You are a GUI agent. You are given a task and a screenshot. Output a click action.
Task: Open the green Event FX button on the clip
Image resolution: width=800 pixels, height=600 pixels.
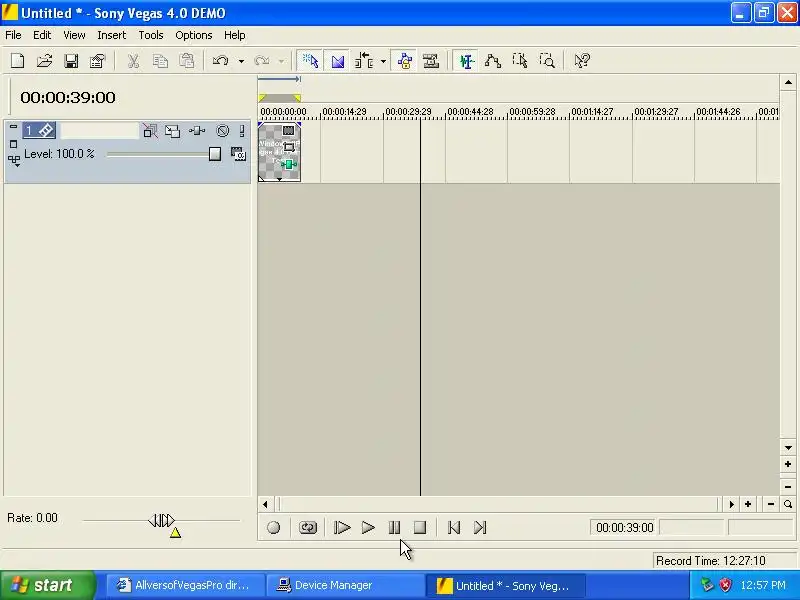tap(289, 164)
